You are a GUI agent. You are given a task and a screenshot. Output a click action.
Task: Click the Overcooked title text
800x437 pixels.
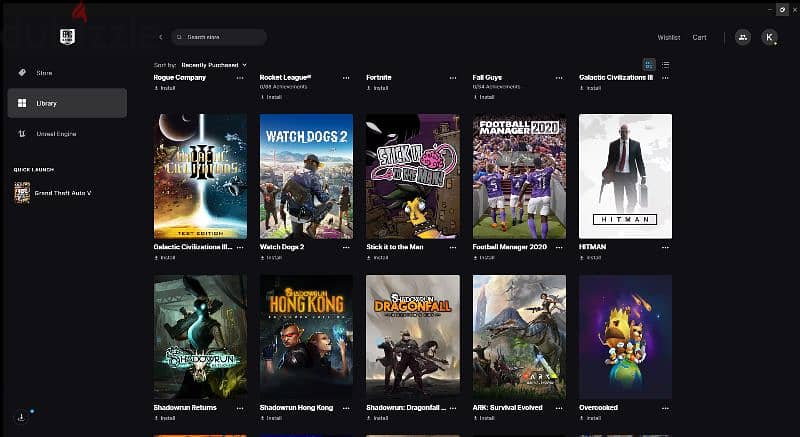(598, 408)
